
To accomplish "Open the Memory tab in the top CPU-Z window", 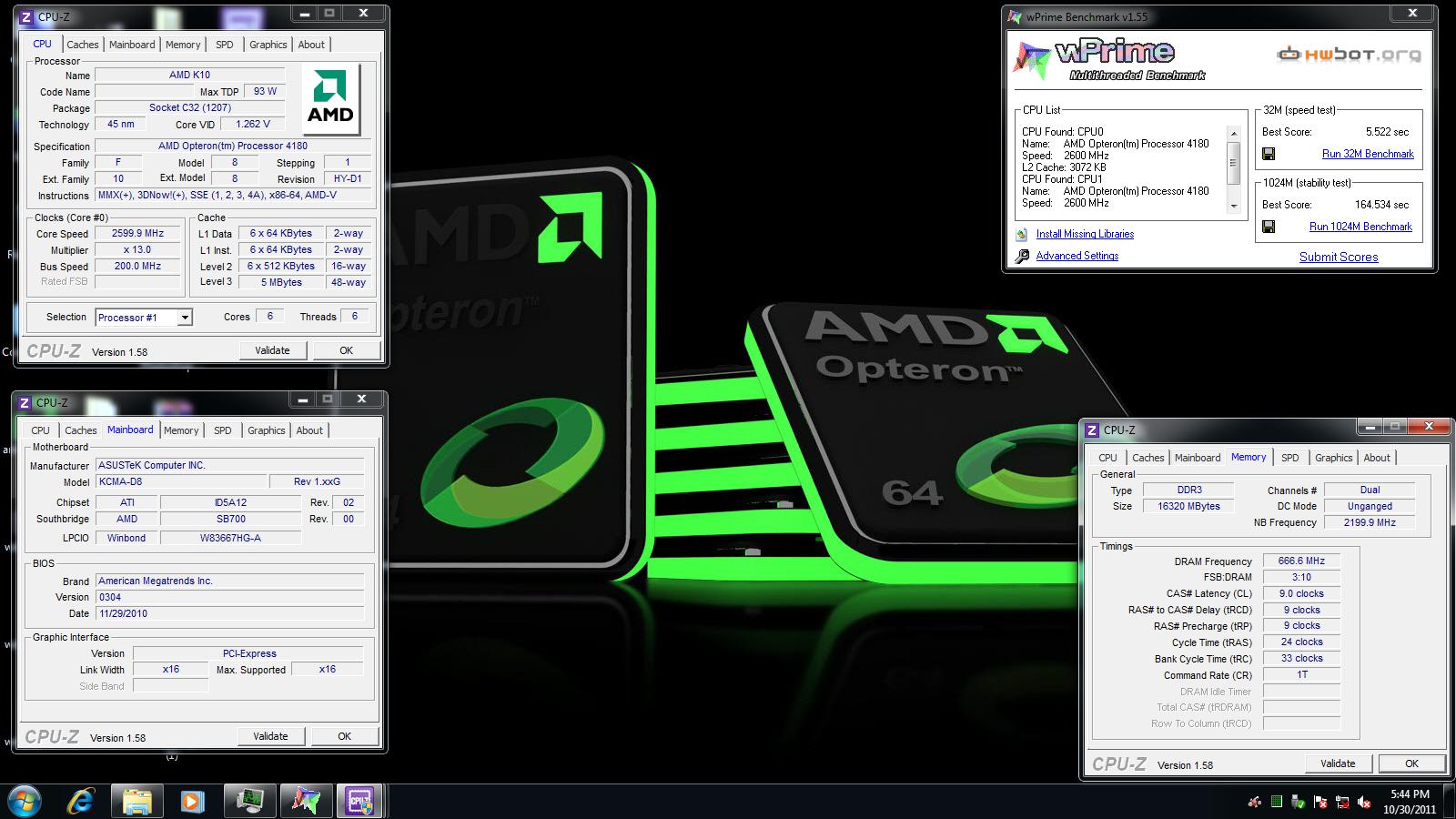I will click(183, 45).
